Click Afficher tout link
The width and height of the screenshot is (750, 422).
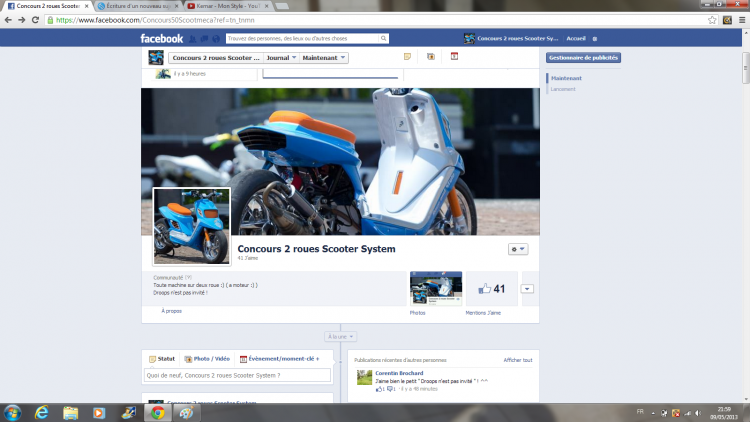(518, 360)
